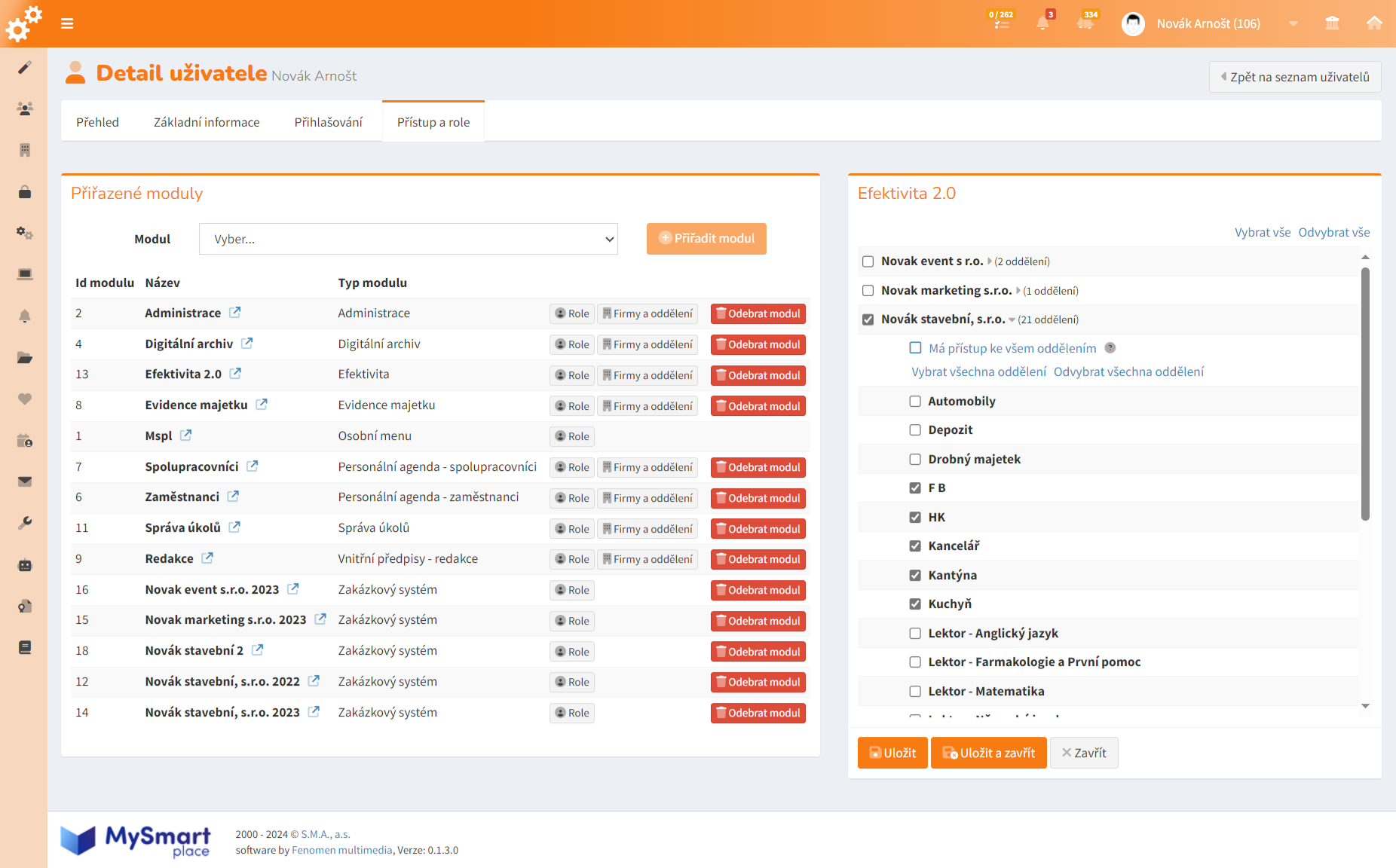Open Administrace module via its external link icon
Image resolution: width=1396 pixels, height=868 pixels.
(x=235, y=312)
